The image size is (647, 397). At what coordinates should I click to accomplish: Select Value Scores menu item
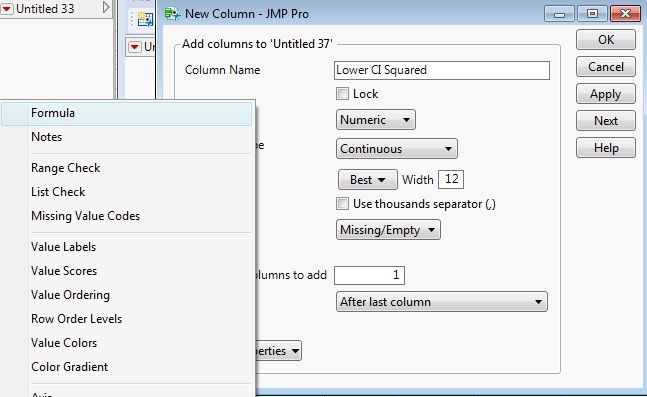tap(126, 271)
